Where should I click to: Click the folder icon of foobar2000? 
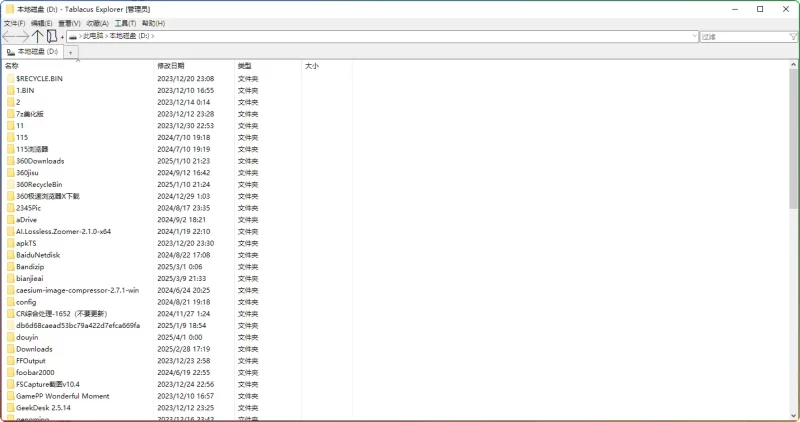tap(11, 372)
